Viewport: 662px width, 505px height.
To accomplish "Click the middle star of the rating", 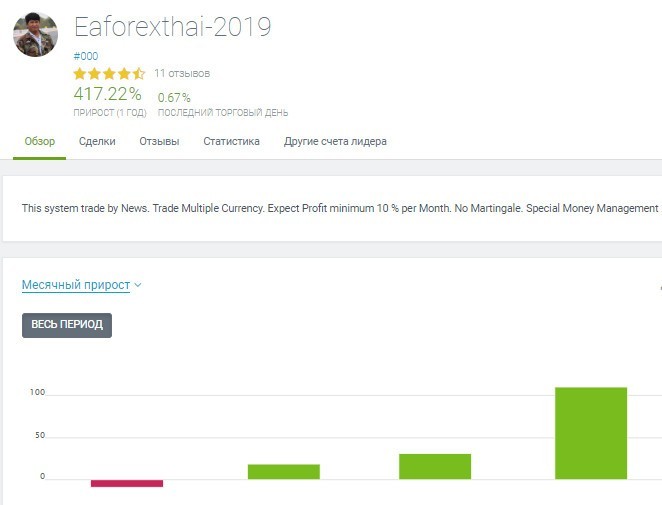I will click(110, 74).
